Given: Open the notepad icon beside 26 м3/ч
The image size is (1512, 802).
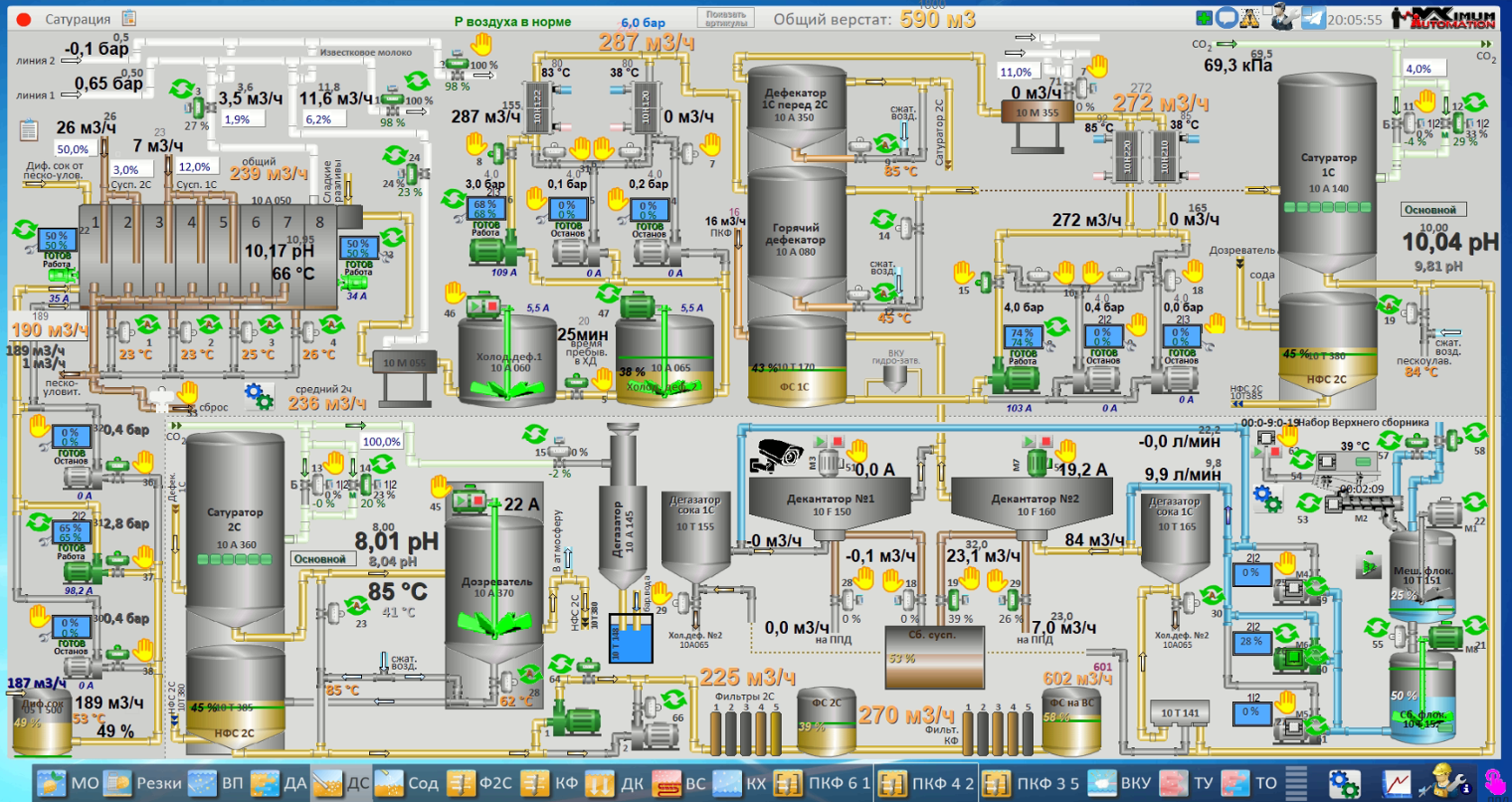Looking at the screenshot, I should pyautogui.click(x=29, y=130).
